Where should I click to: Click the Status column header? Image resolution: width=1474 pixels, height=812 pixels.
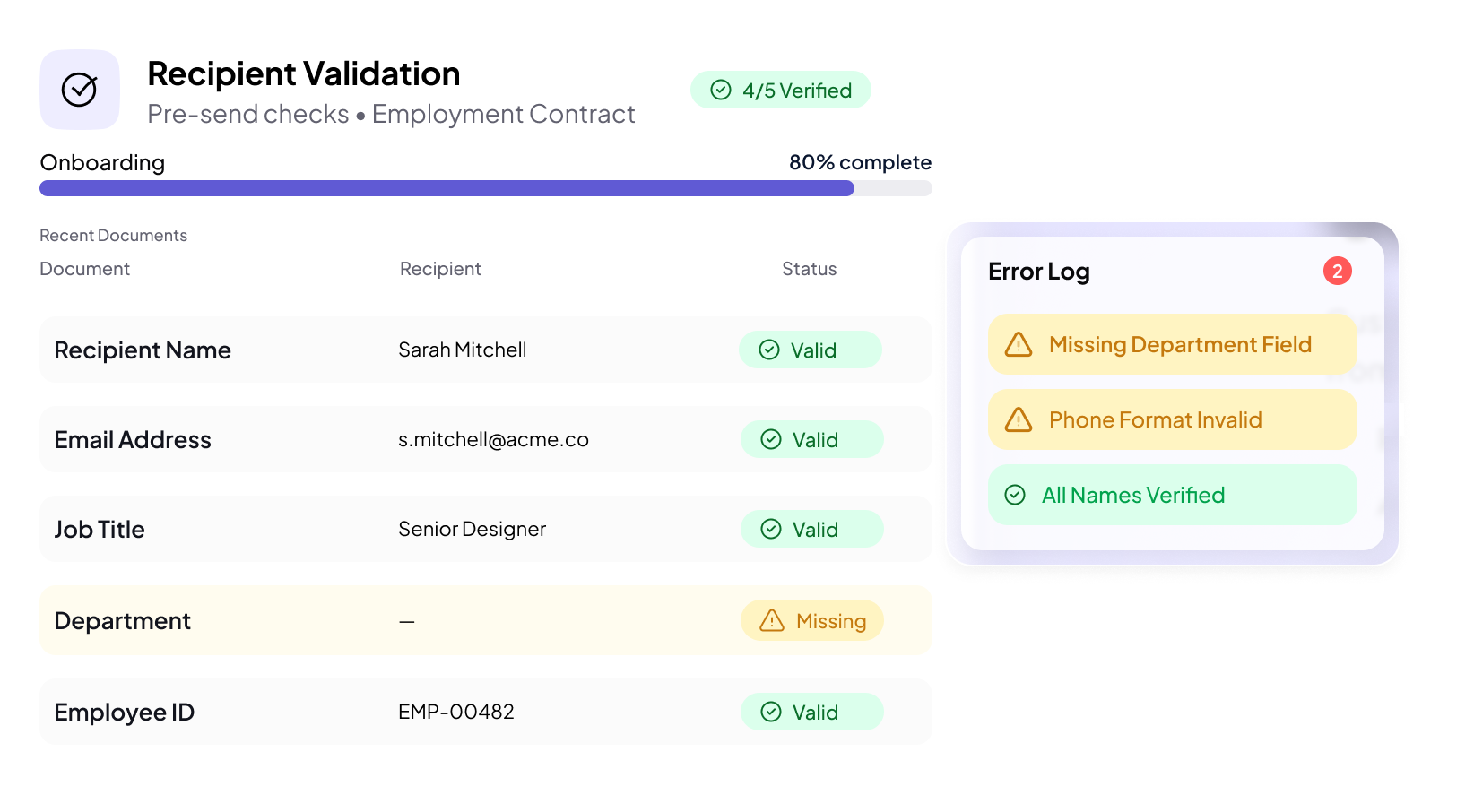pyautogui.click(x=809, y=269)
